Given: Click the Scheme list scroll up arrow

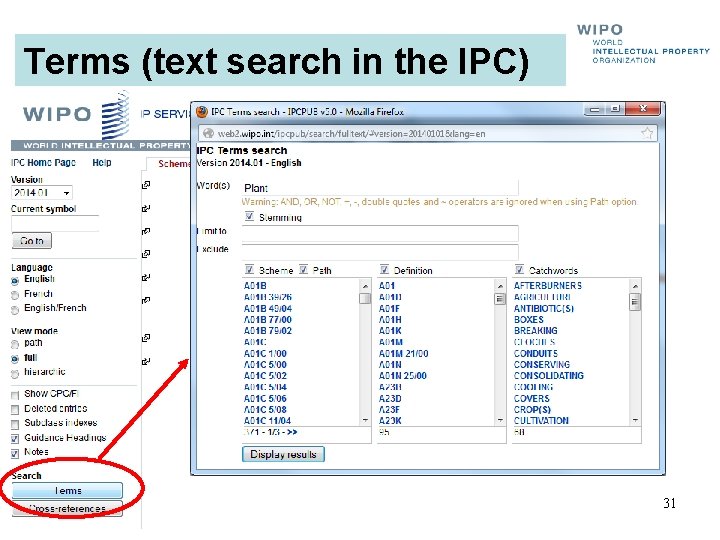Looking at the screenshot, I should click(x=365, y=286).
